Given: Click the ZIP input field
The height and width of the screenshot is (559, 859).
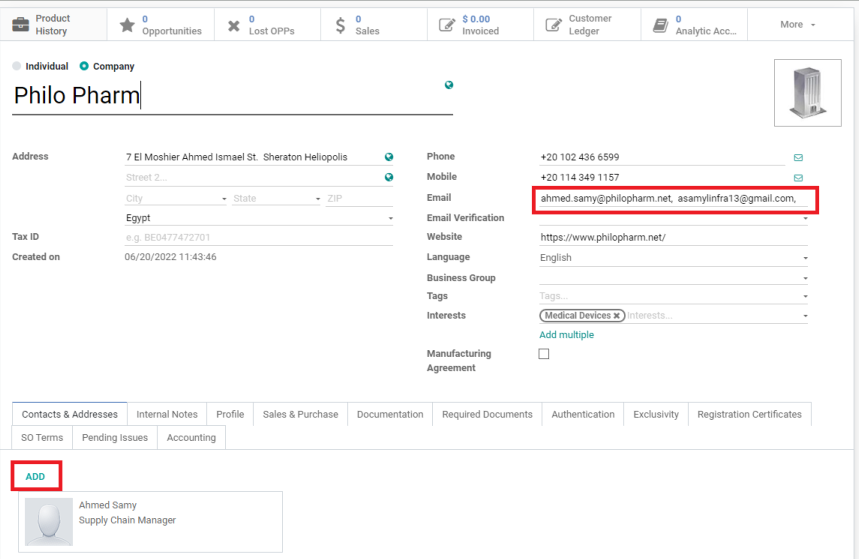Looking at the screenshot, I should coord(359,198).
